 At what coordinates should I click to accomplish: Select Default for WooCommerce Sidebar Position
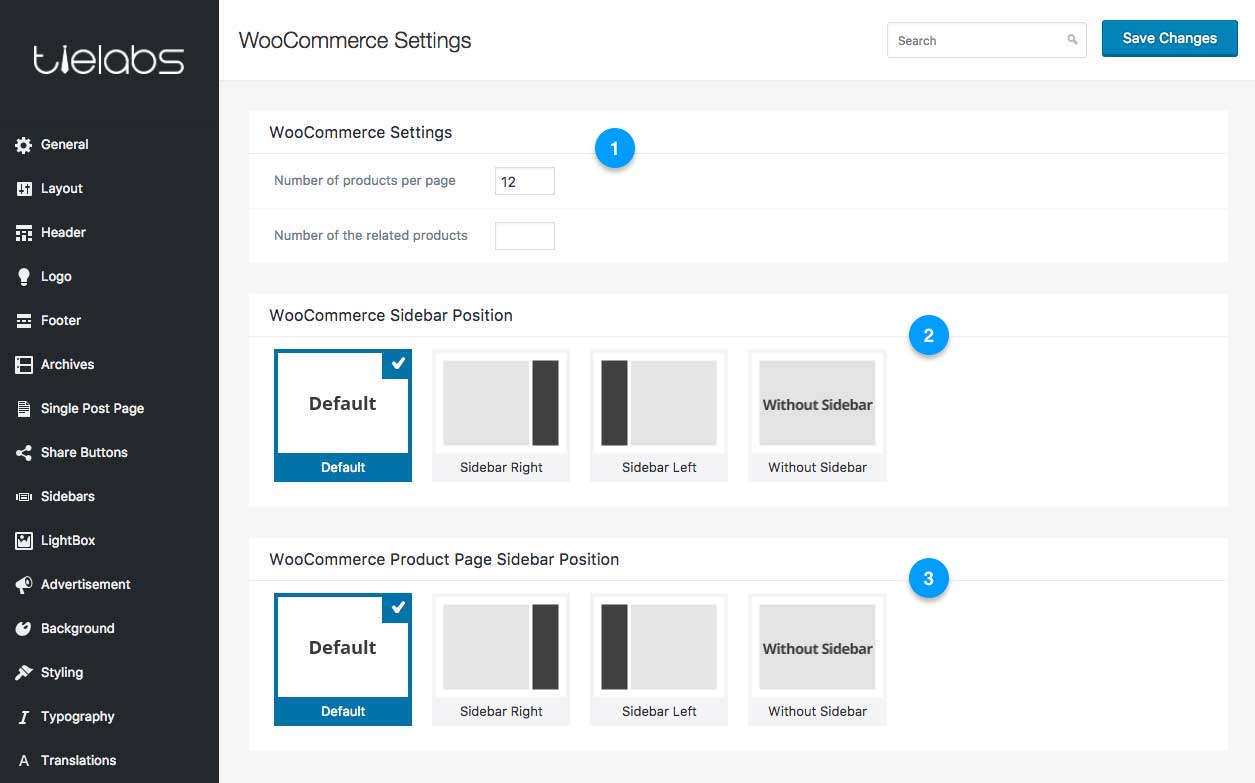point(343,415)
